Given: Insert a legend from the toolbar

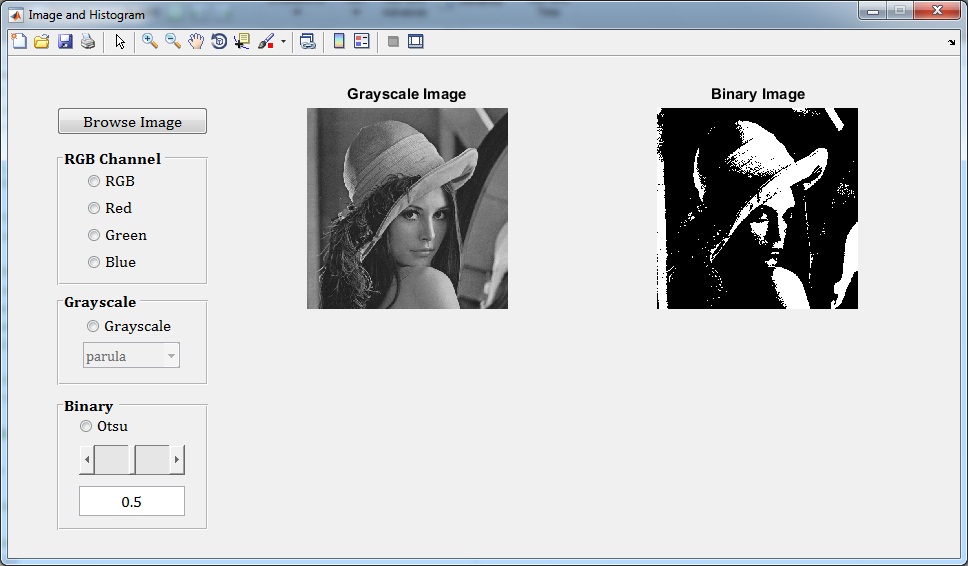Looking at the screenshot, I should pyautogui.click(x=361, y=41).
